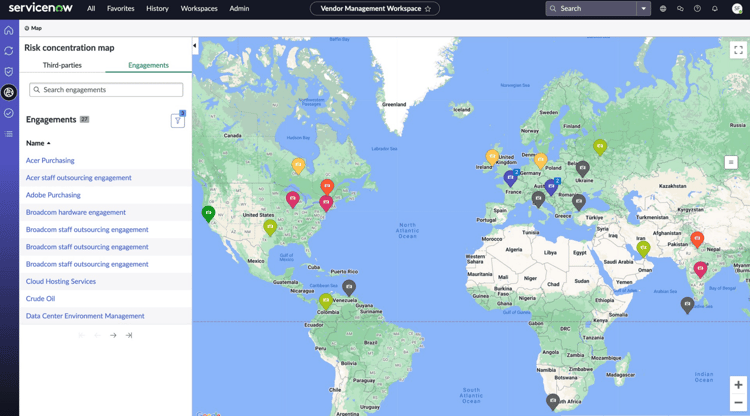Click the Search engagements field

(106, 90)
